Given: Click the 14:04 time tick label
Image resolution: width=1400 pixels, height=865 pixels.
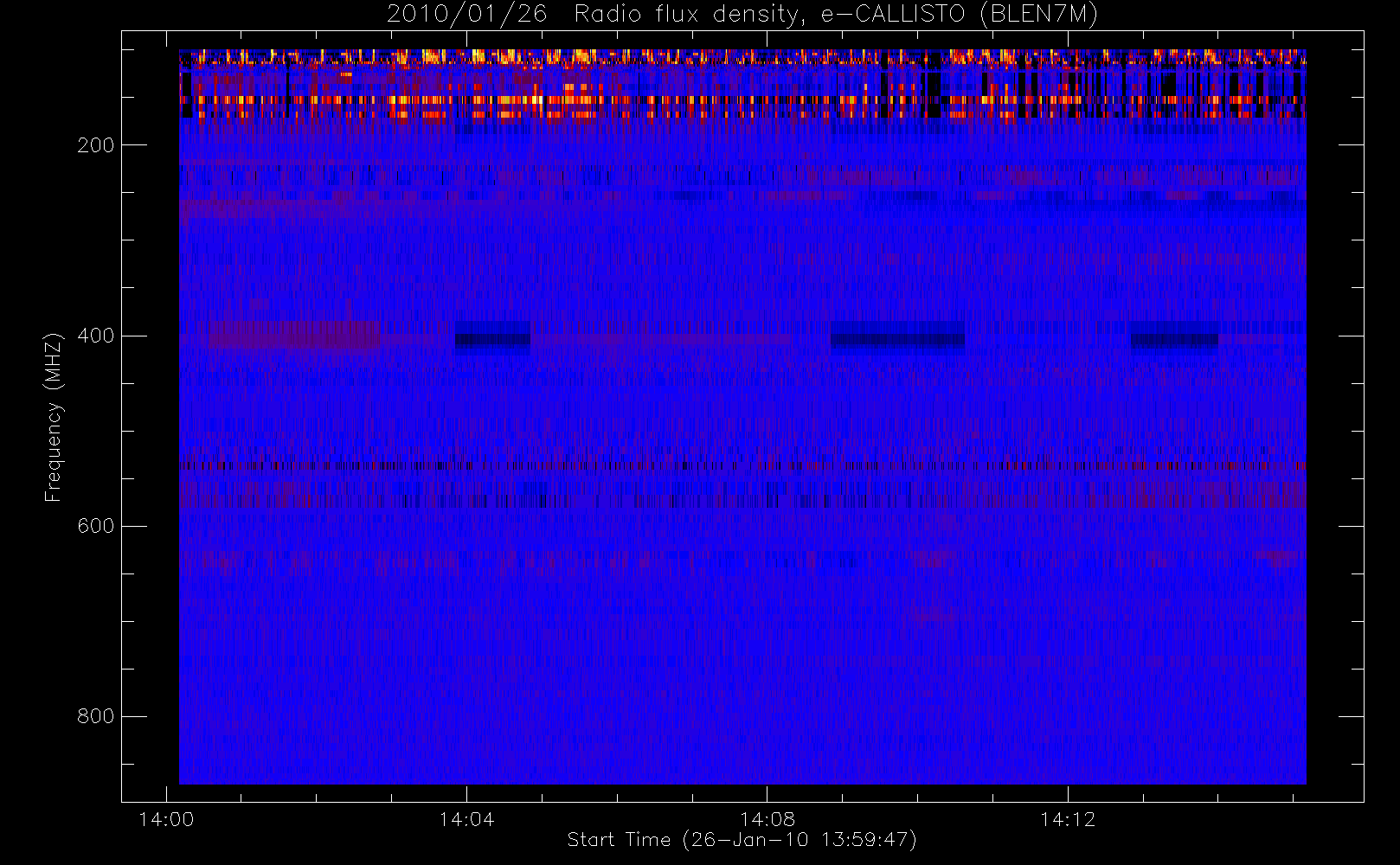Looking at the screenshot, I should click(x=466, y=819).
